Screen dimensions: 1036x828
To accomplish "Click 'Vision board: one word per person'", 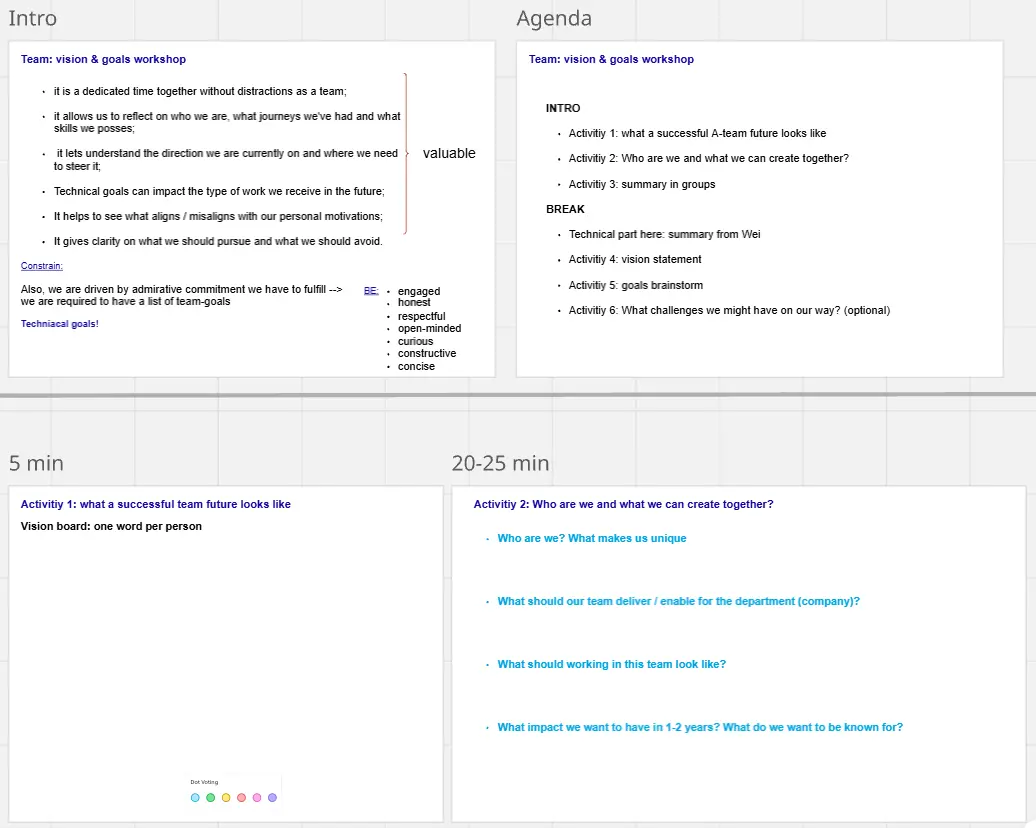I will click(x=111, y=527).
